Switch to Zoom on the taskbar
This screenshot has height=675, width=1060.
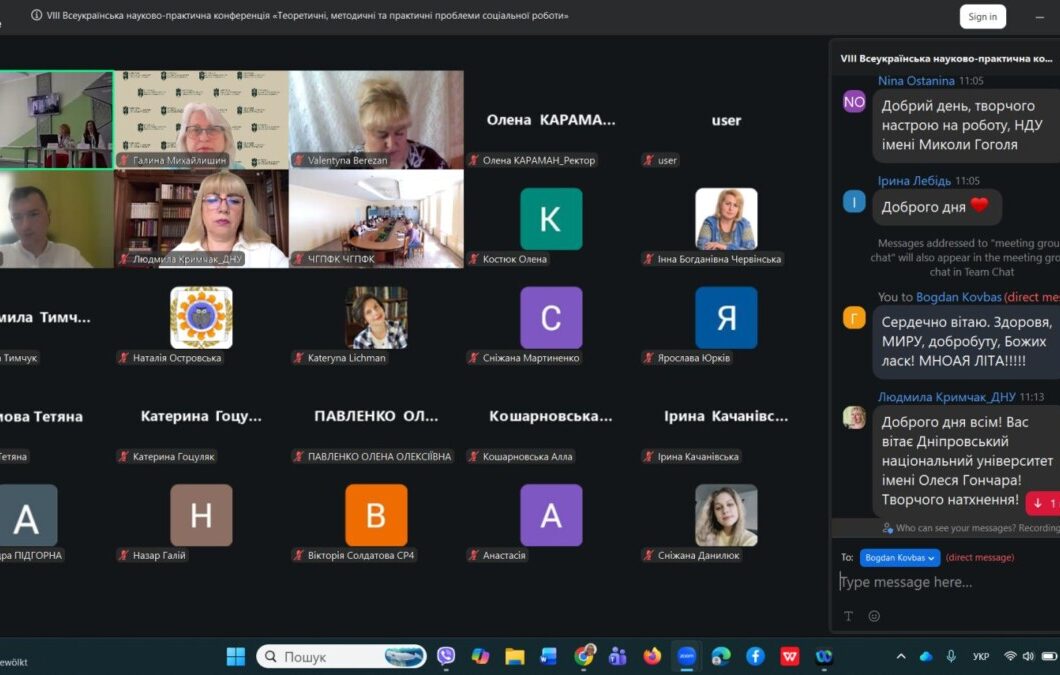tap(687, 656)
